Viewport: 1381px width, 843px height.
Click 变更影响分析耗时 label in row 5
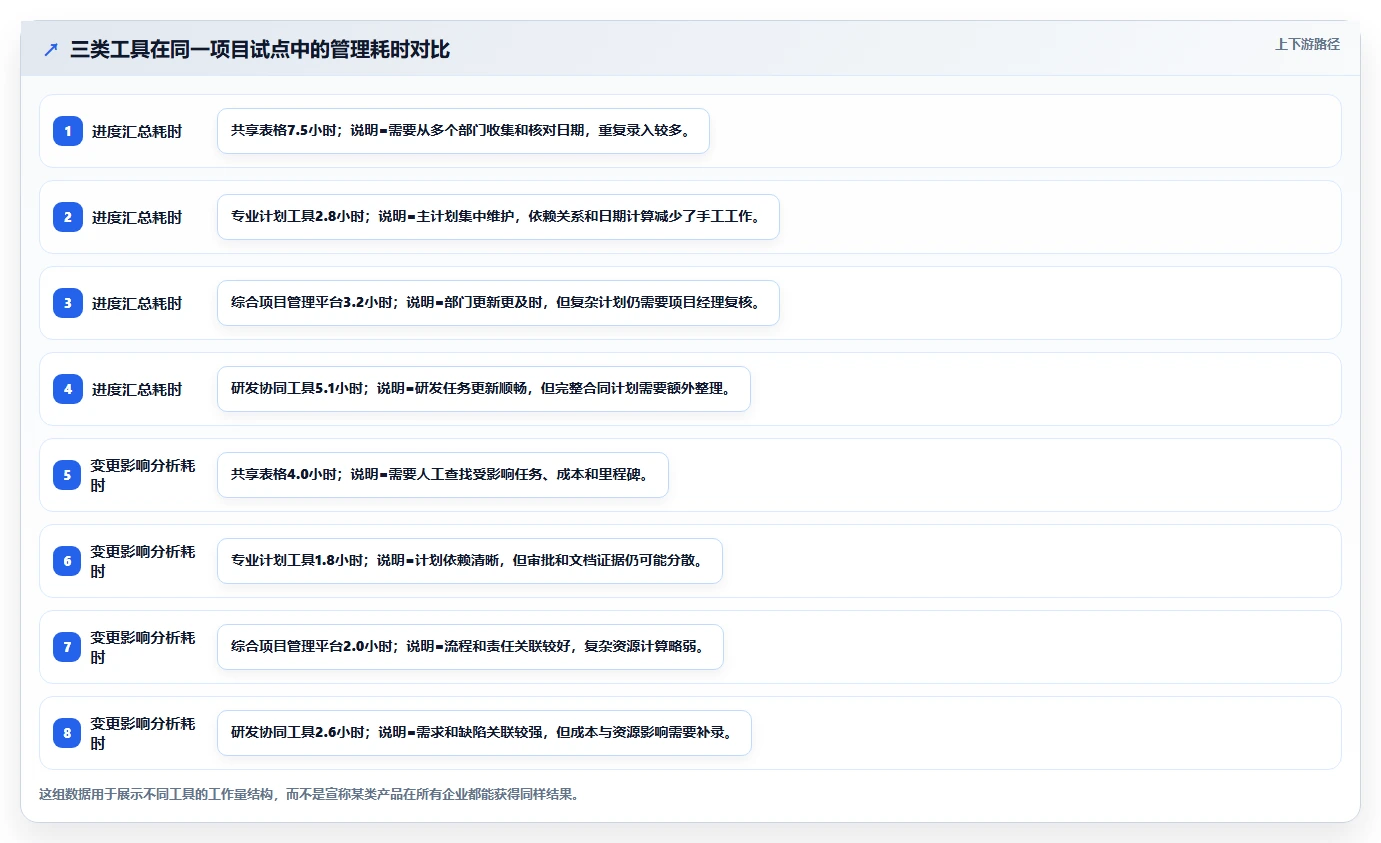pos(143,475)
